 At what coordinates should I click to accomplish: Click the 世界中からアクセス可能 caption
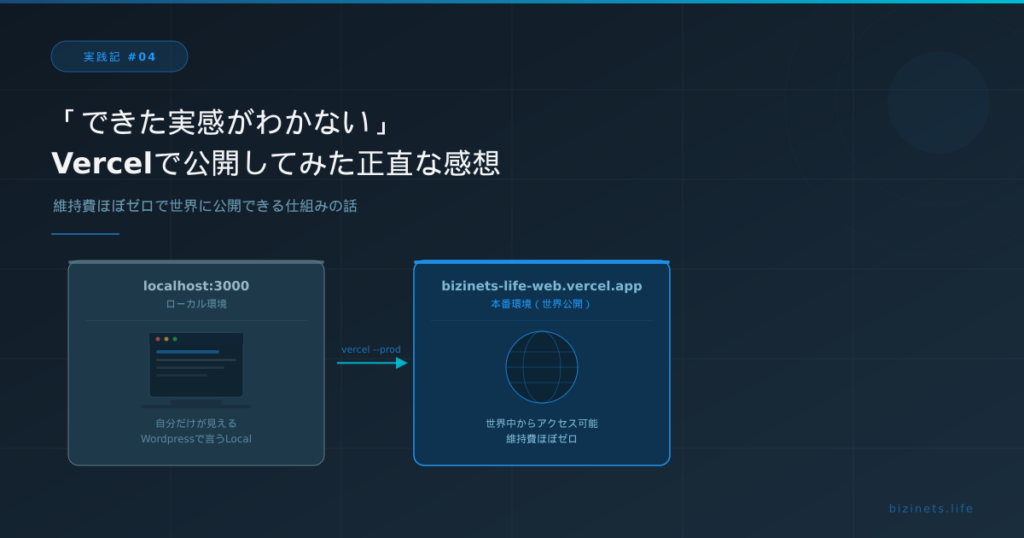(x=541, y=423)
